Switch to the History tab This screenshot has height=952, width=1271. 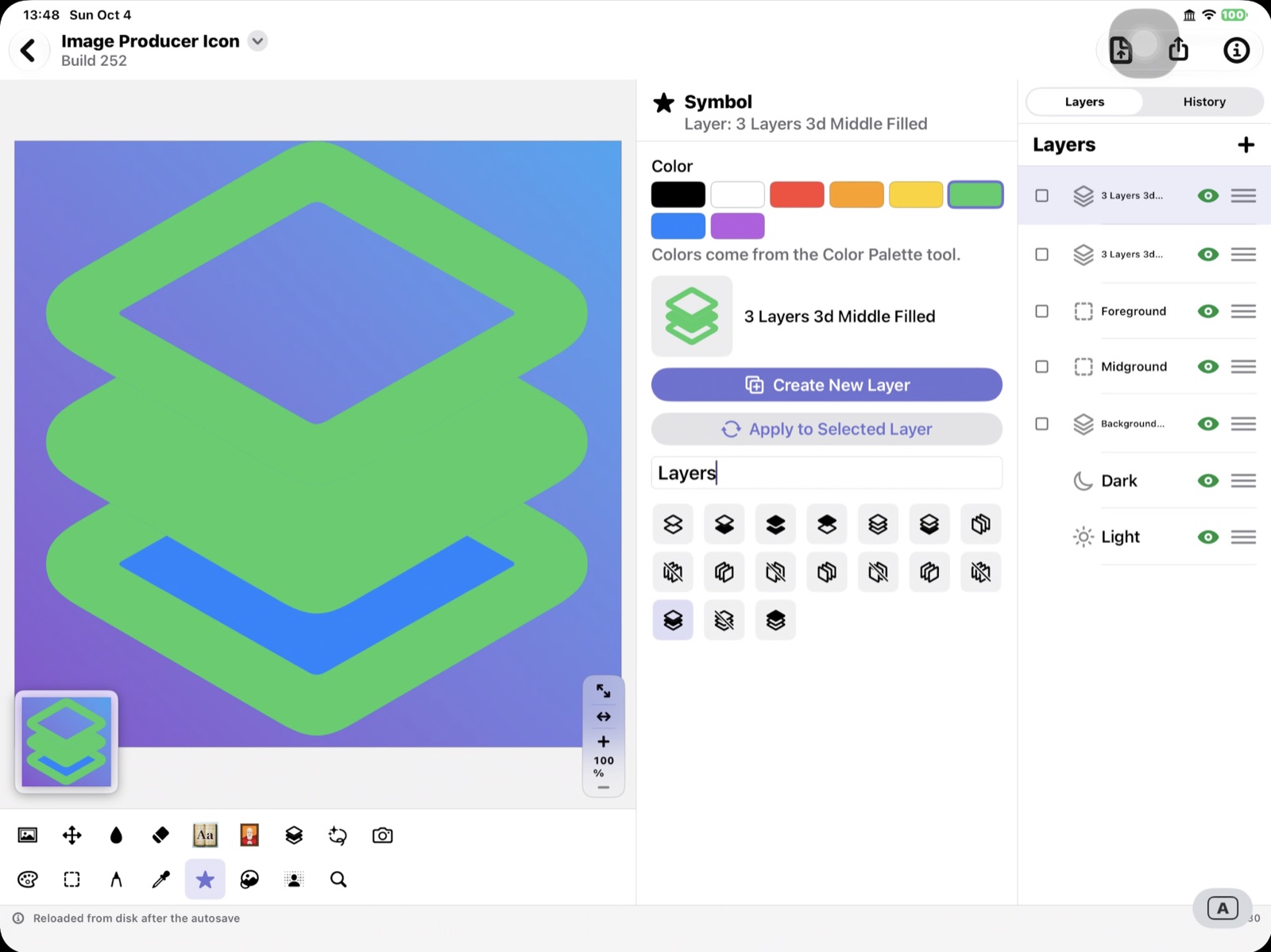click(1204, 102)
